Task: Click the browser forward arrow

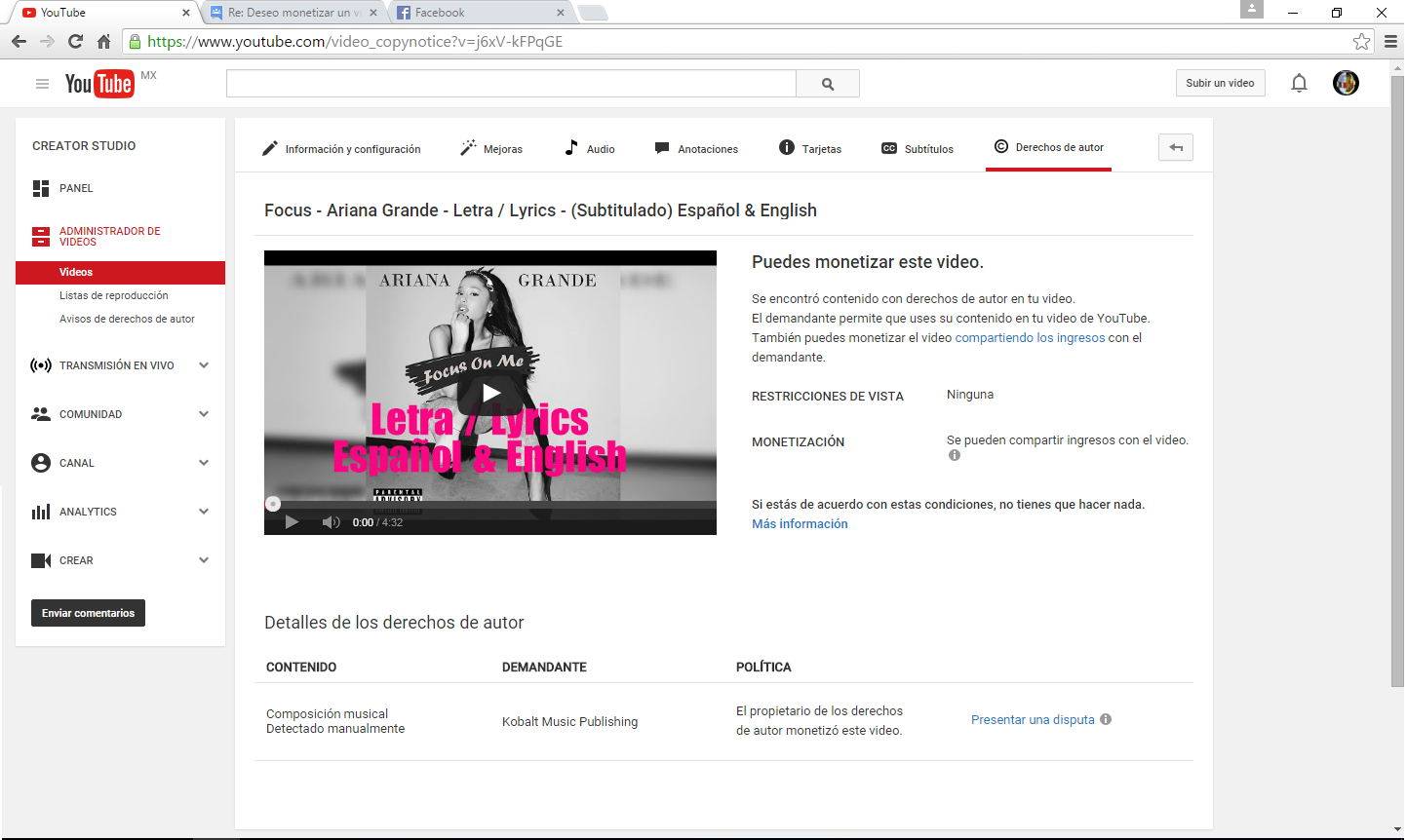Action: click(47, 42)
